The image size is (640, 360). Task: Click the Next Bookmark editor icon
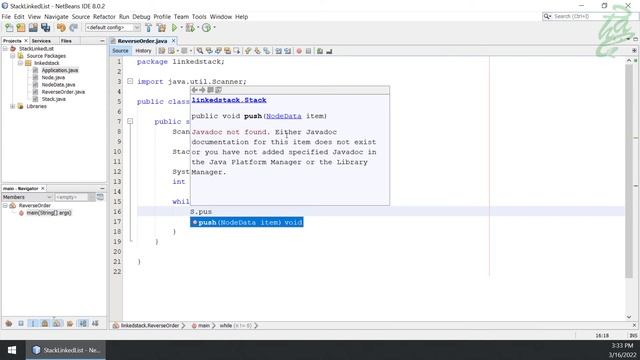pyautogui.click(x=257, y=51)
